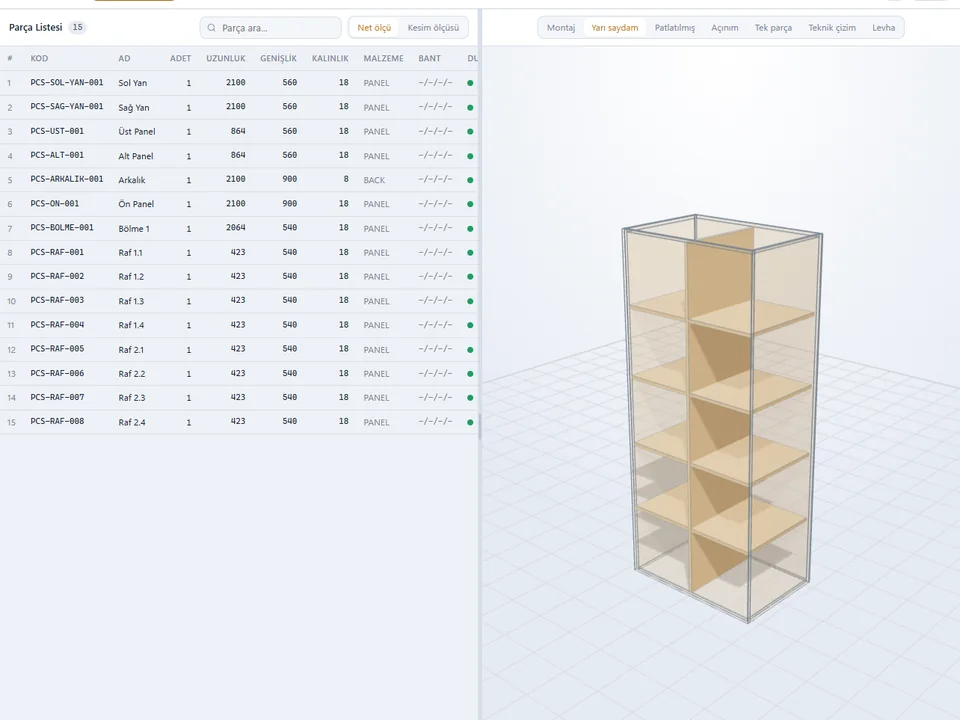This screenshot has height=720, width=960.
Task: Select the Net ölçü toggle
Action: coord(374,28)
